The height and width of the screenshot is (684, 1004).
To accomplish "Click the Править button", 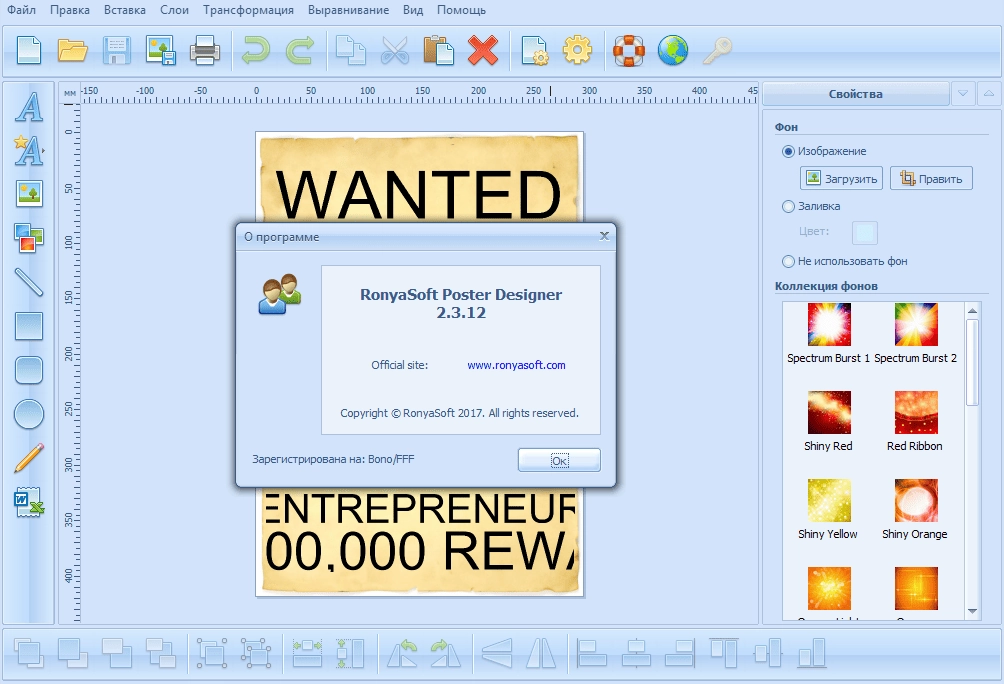I will [931, 178].
